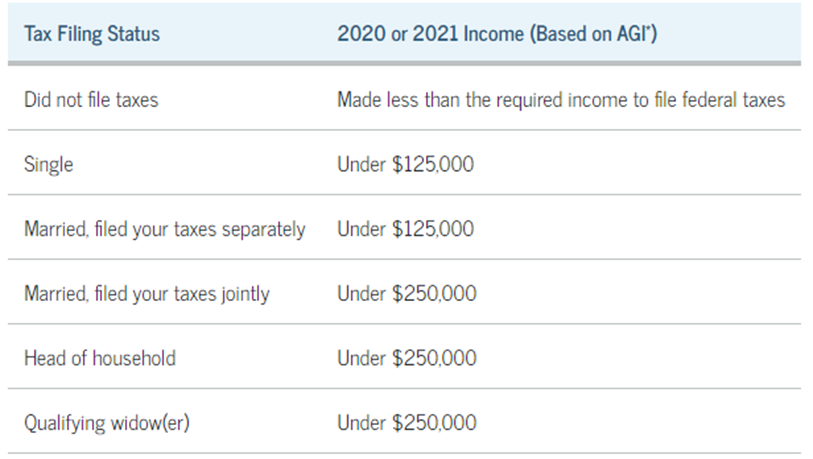Click Under $250,000 for Qualifying widow(er)
The height and width of the screenshot is (459, 813).
(406, 423)
